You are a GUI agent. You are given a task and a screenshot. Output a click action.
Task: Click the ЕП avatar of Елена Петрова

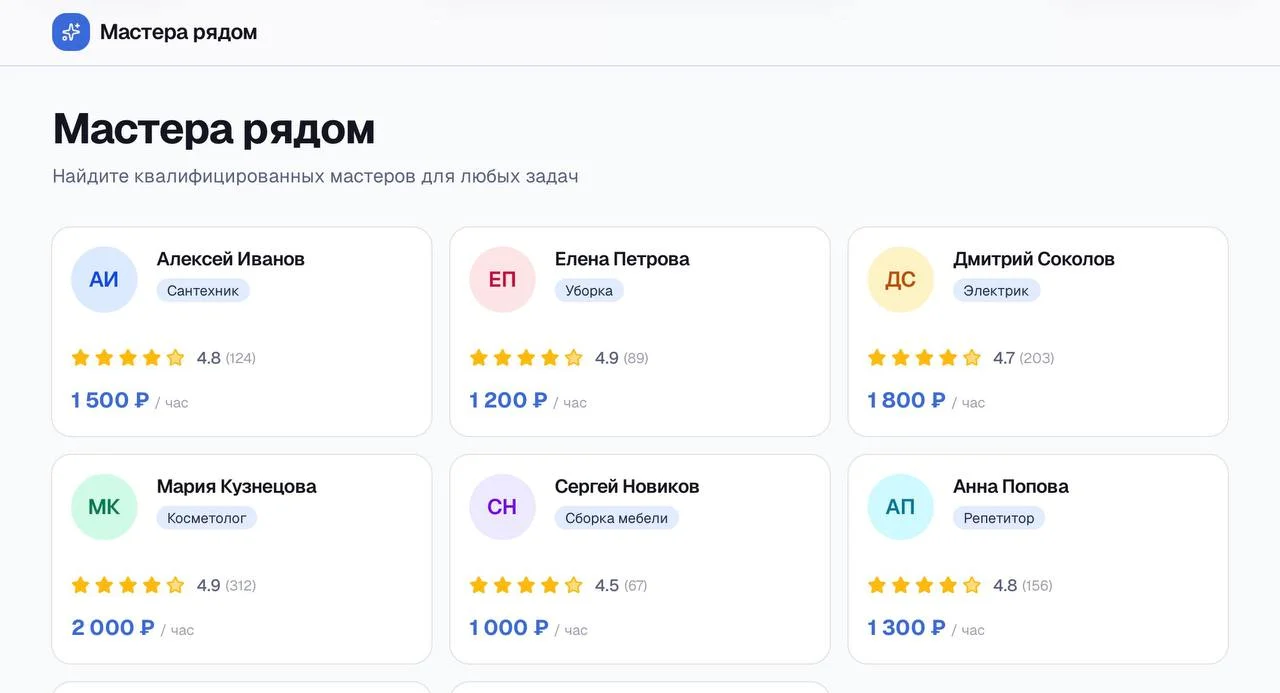pos(502,279)
